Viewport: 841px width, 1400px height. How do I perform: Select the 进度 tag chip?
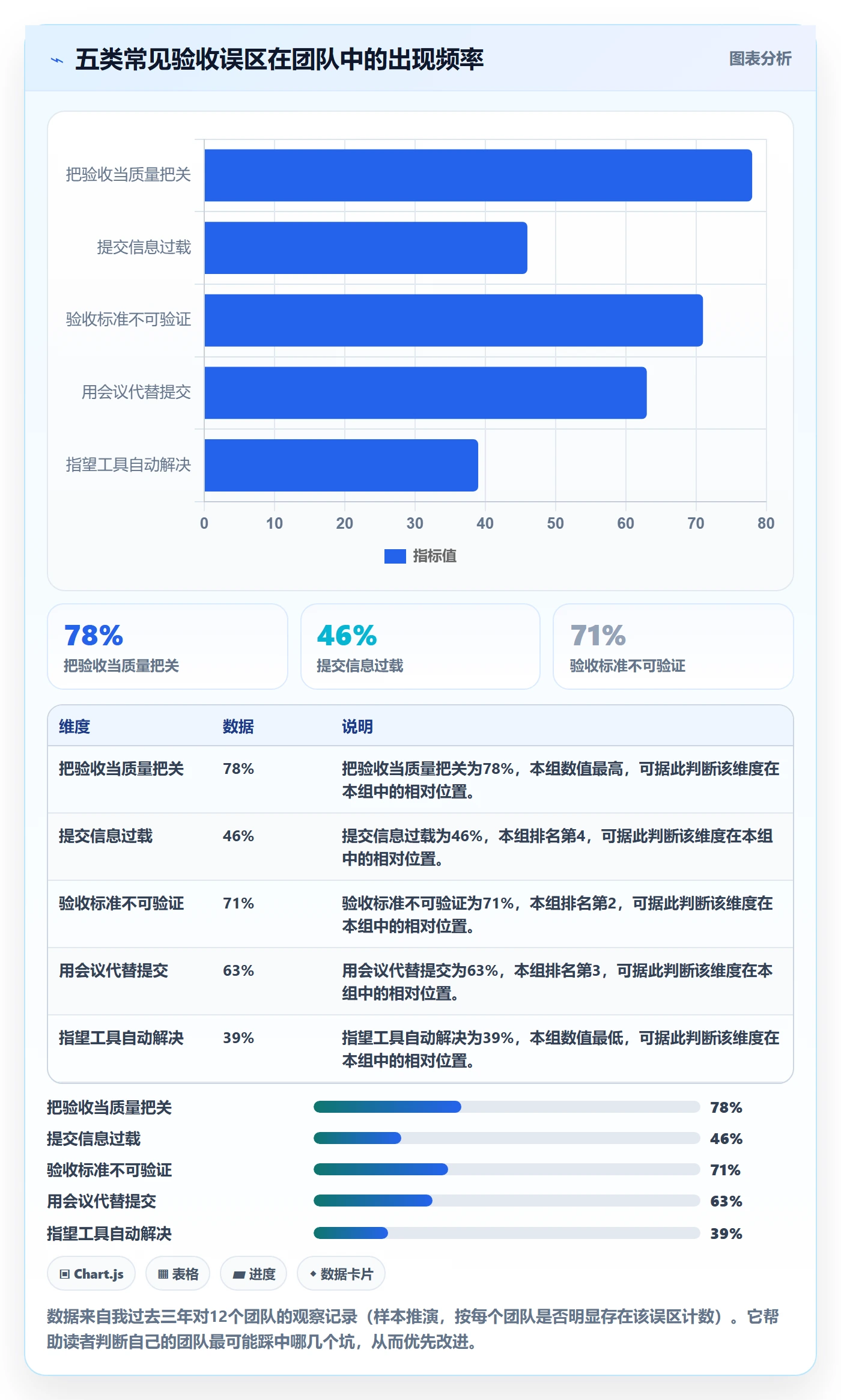point(254,1274)
